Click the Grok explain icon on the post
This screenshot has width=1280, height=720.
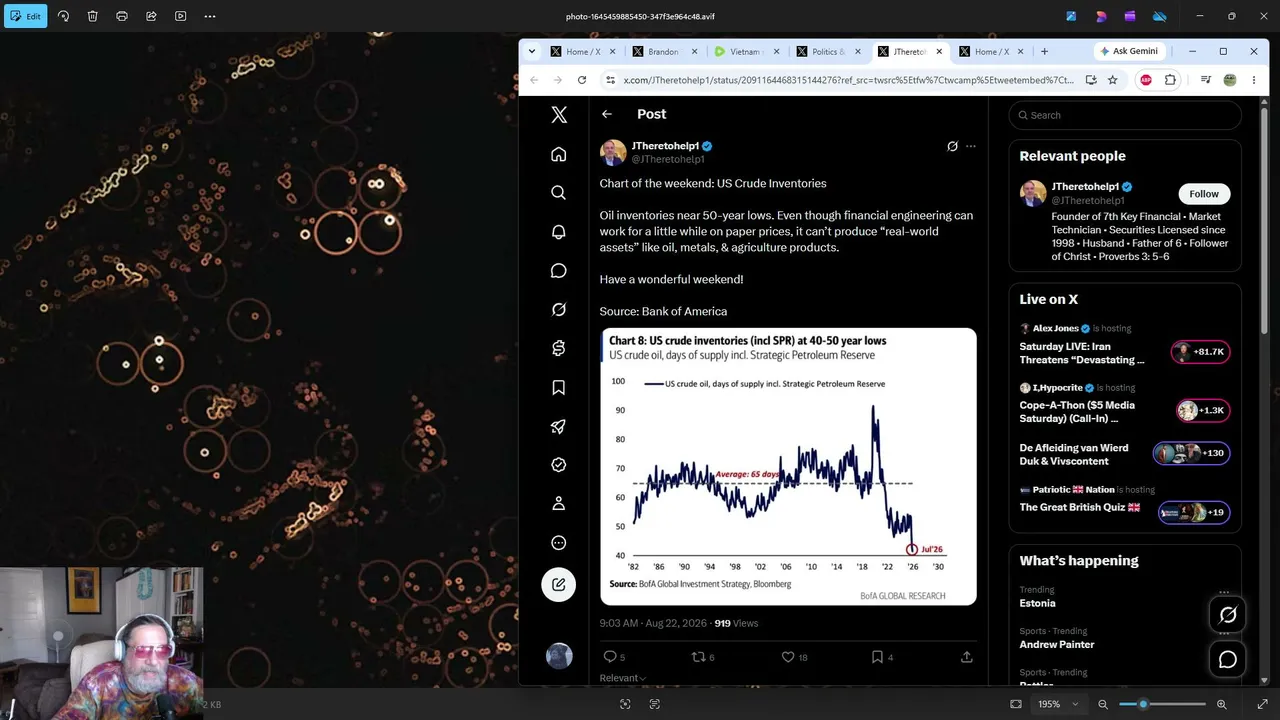pos(953,146)
